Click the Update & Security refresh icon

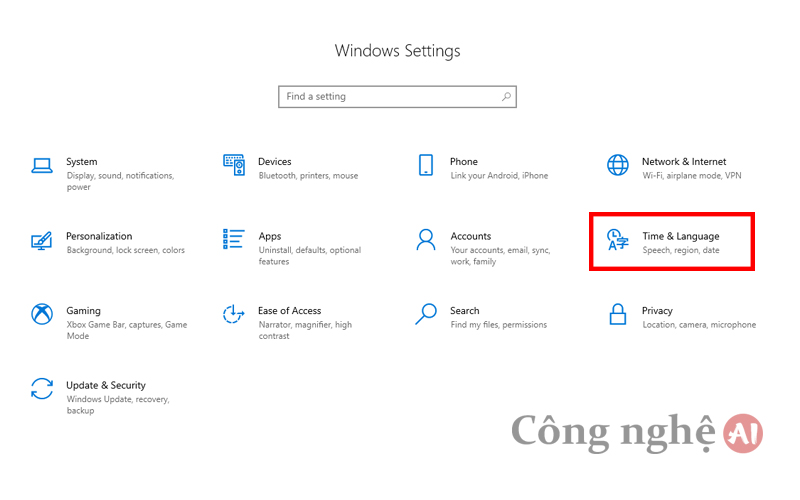(42, 389)
